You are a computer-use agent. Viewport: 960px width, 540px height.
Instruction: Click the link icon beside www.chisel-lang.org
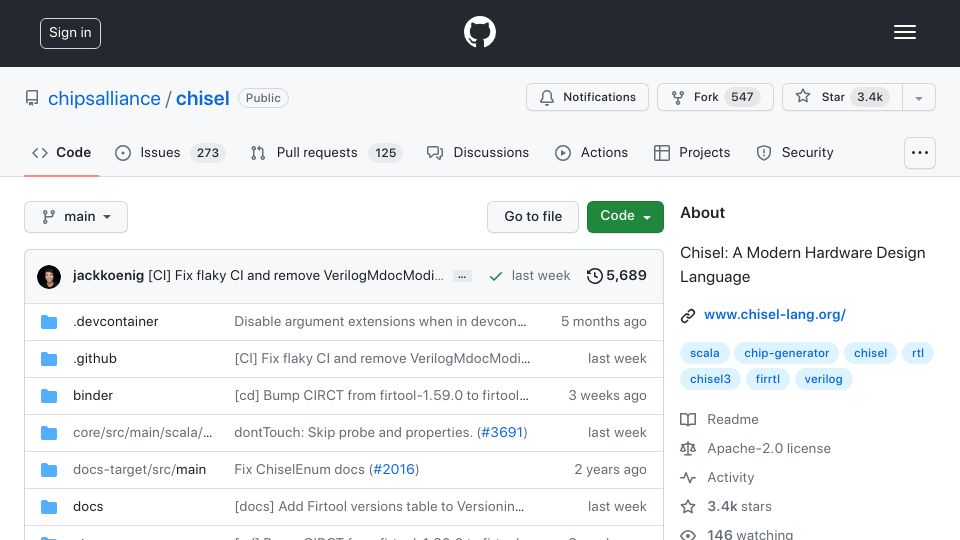point(688,315)
